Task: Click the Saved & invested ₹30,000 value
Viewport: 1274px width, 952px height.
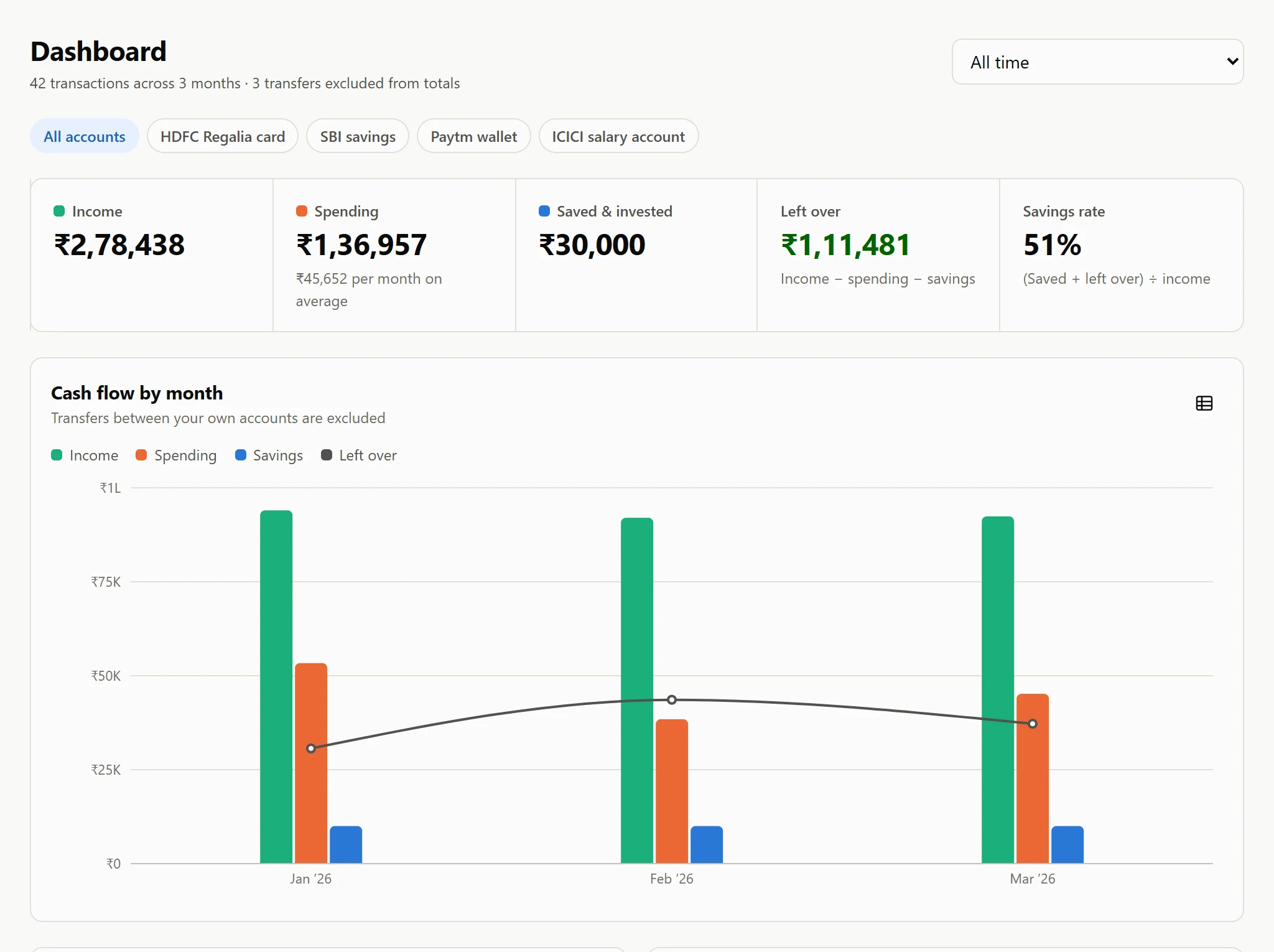Action: pyautogui.click(x=592, y=245)
